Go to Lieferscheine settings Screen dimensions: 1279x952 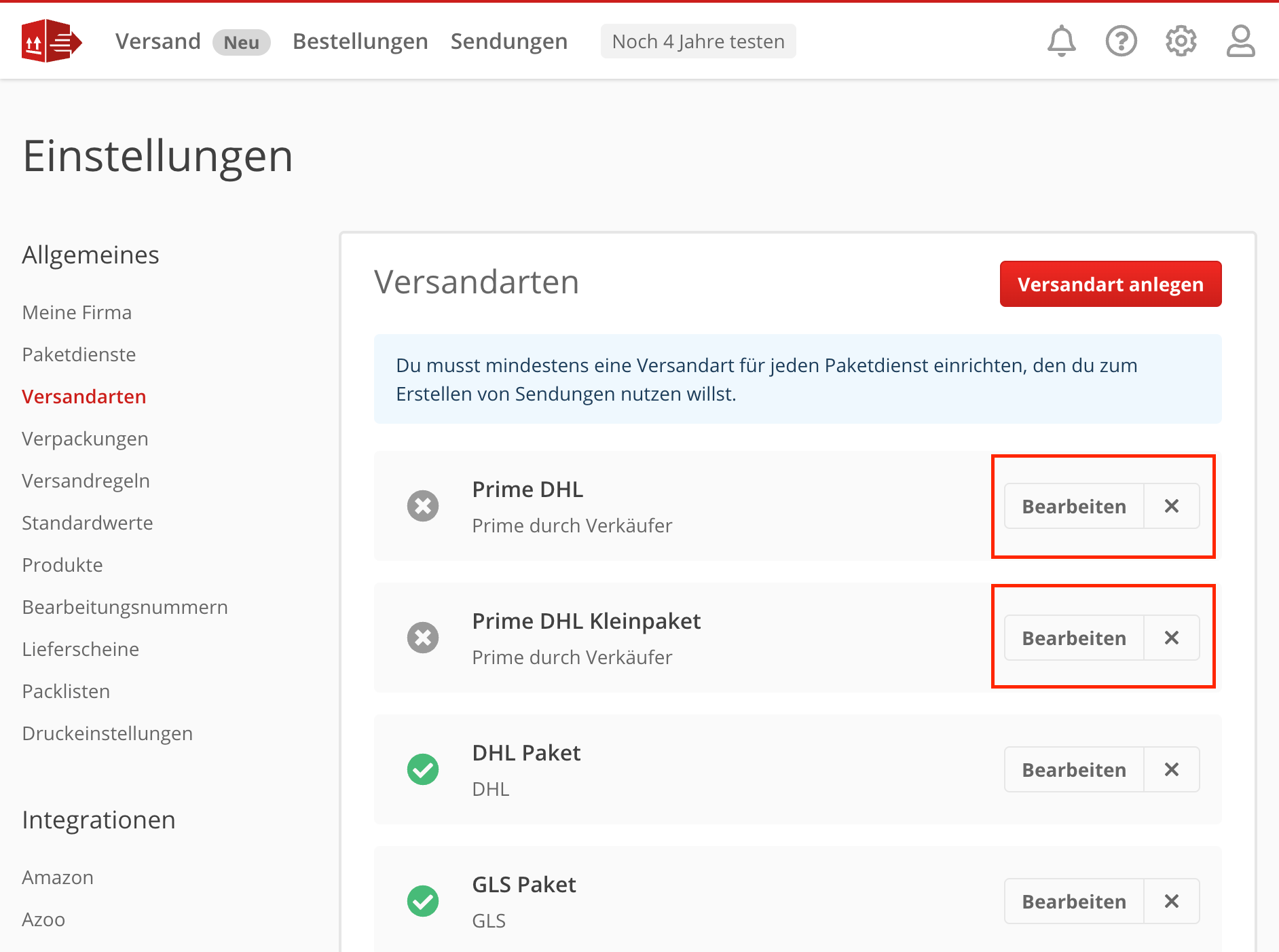pyautogui.click(x=80, y=649)
